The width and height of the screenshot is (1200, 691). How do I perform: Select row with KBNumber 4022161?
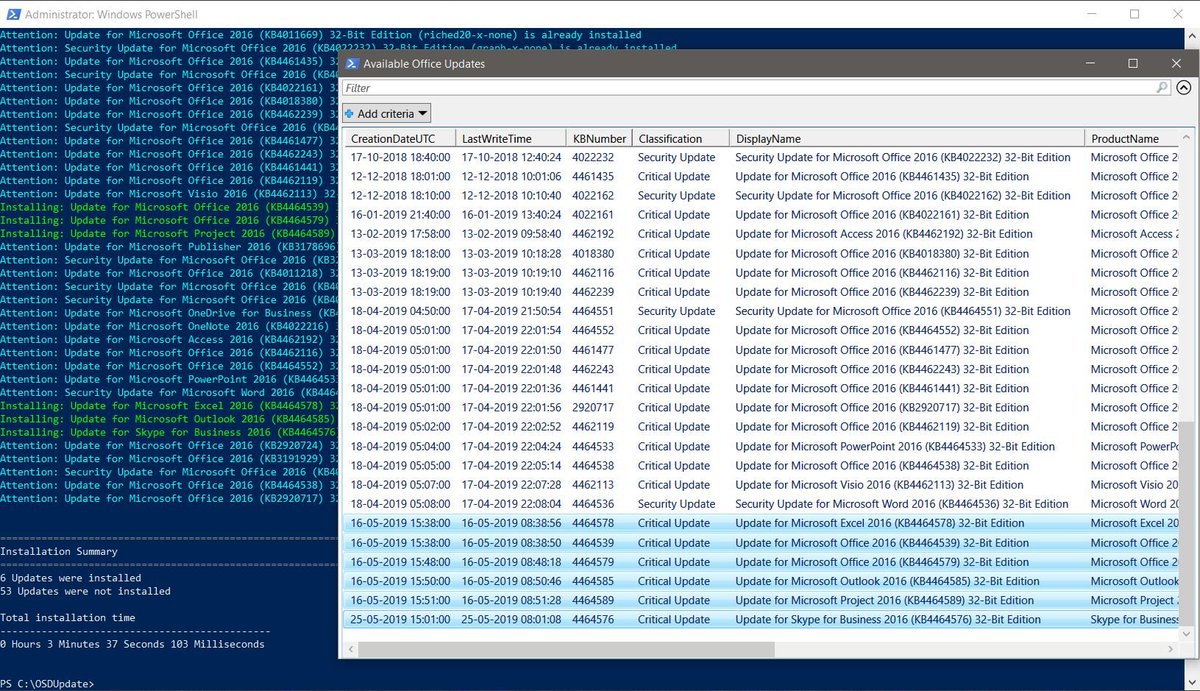(x=762, y=215)
